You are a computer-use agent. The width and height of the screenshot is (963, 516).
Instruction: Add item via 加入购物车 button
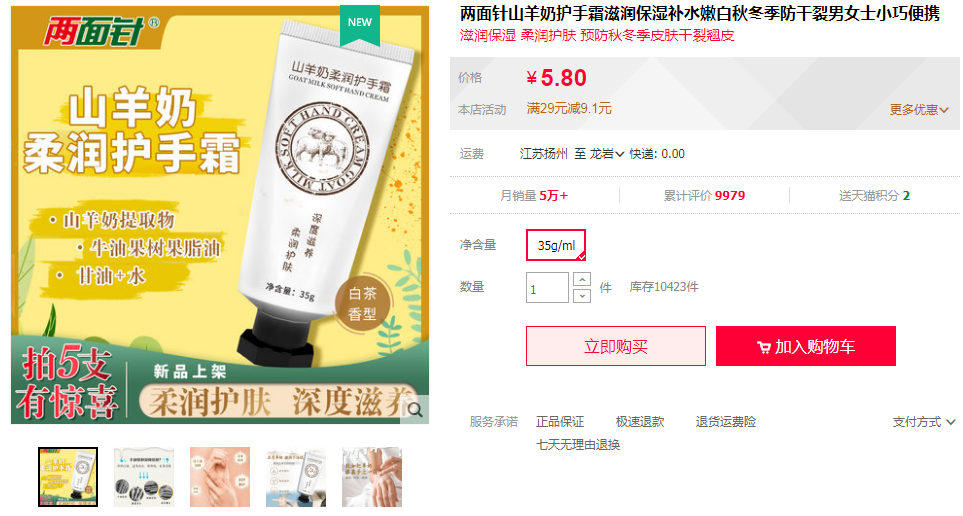click(x=805, y=346)
